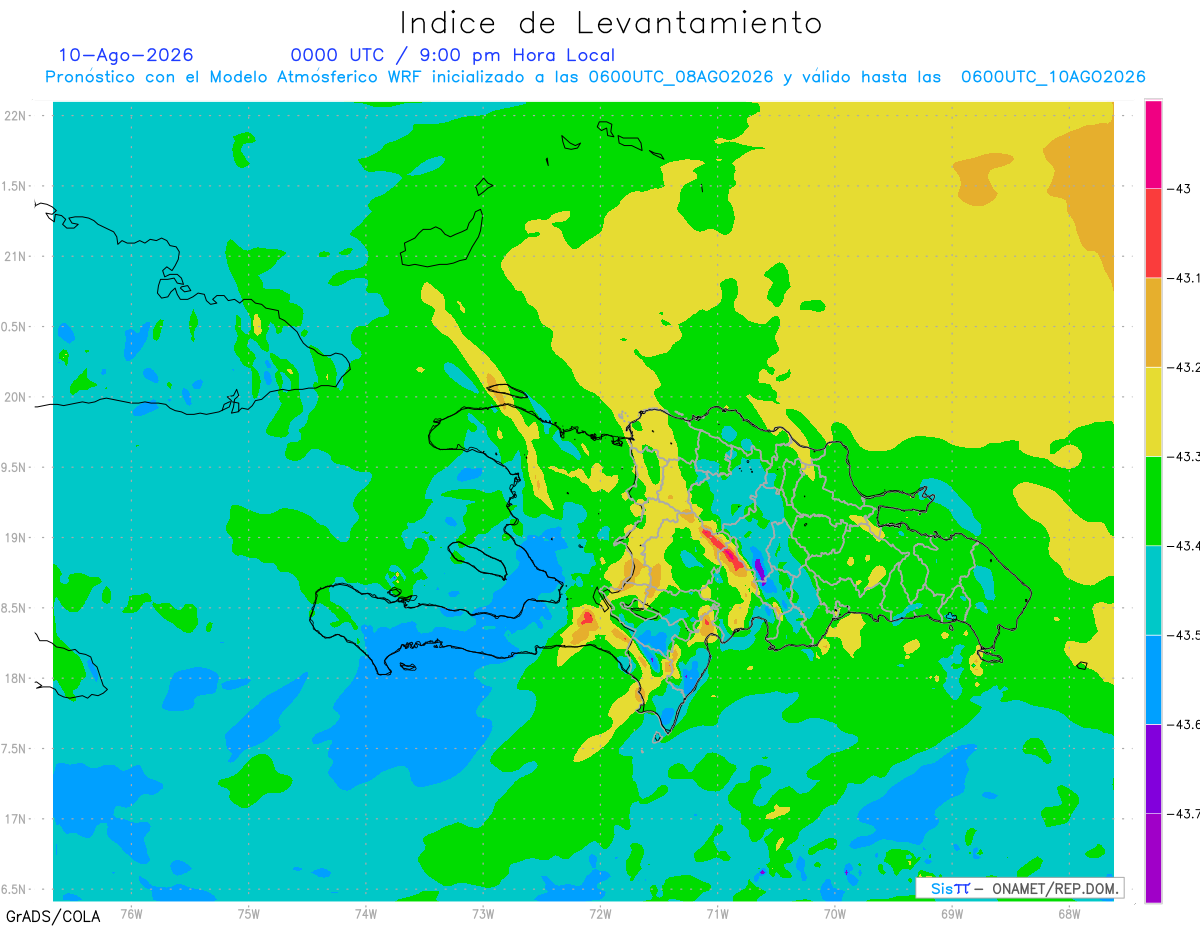This screenshot has height=927, width=1200.
Task: Click the '9.5N' latitude label
Action: click(x=15, y=467)
